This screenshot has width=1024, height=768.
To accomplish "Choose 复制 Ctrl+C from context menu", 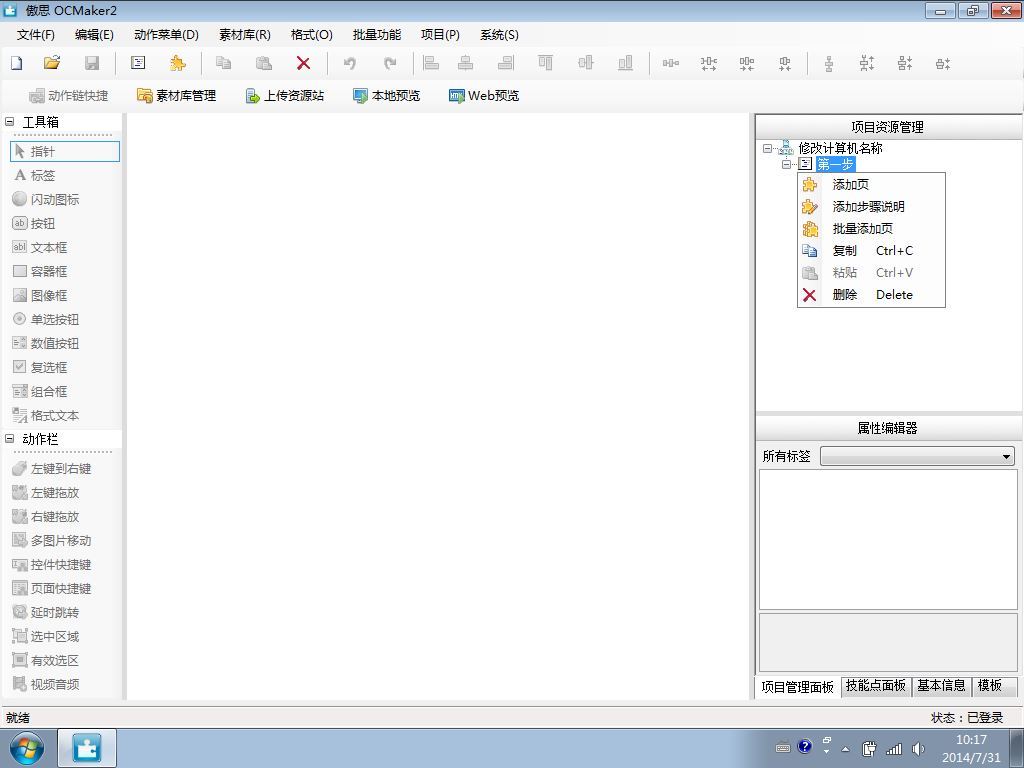I will (871, 251).
